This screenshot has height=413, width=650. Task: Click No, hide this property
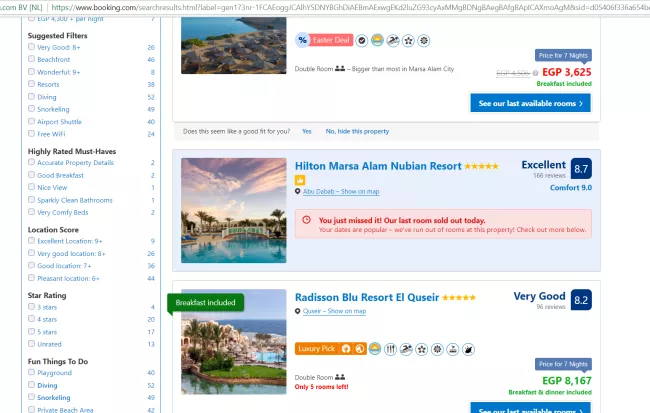coord(357,131)
